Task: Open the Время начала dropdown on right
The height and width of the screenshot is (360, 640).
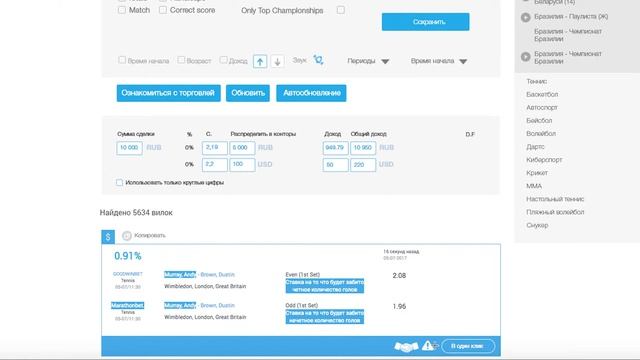Action: coord(439,61)
